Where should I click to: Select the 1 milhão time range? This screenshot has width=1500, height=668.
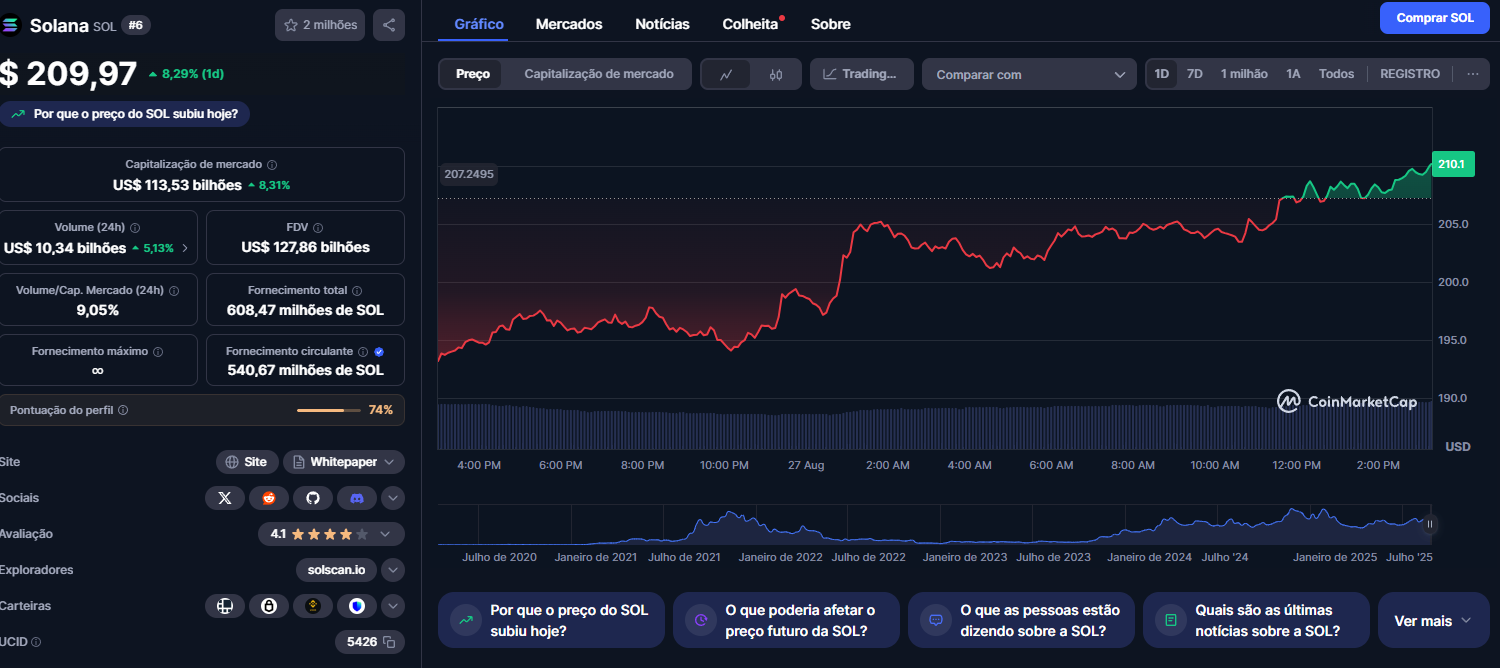pyautogui.click(x=1244, y=74)
